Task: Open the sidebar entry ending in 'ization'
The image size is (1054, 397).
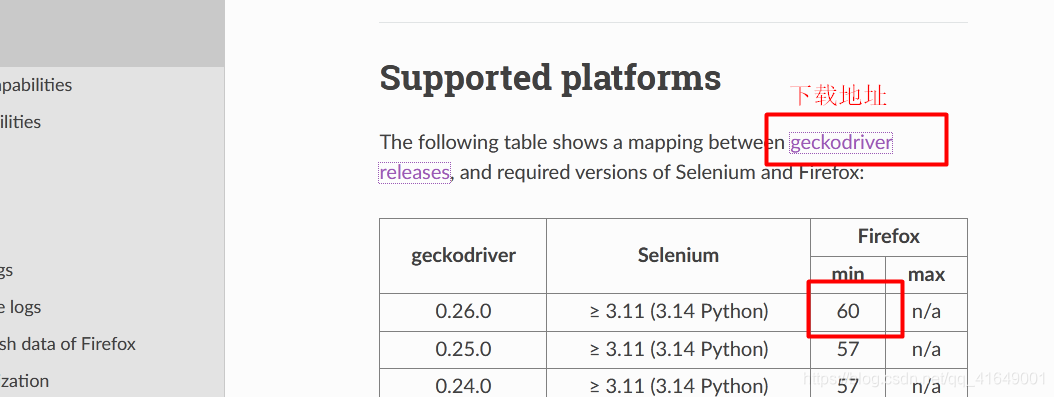Action: (24, 381)
